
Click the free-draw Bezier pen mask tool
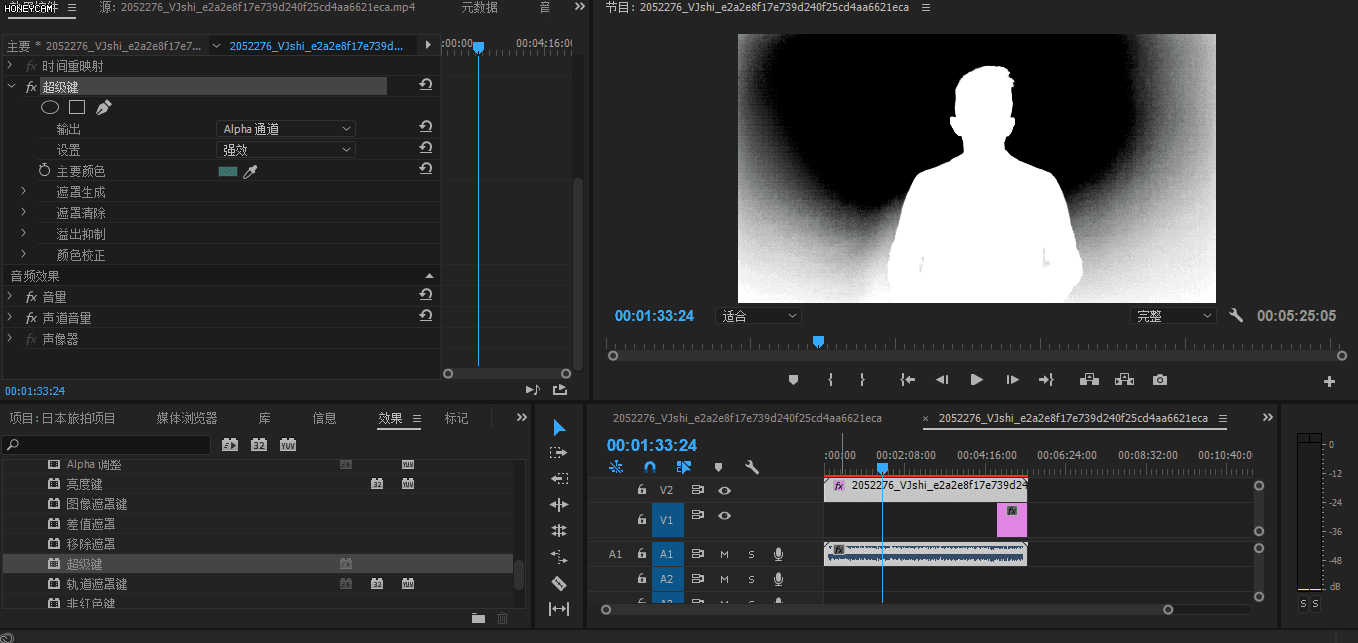click(104, 107)
